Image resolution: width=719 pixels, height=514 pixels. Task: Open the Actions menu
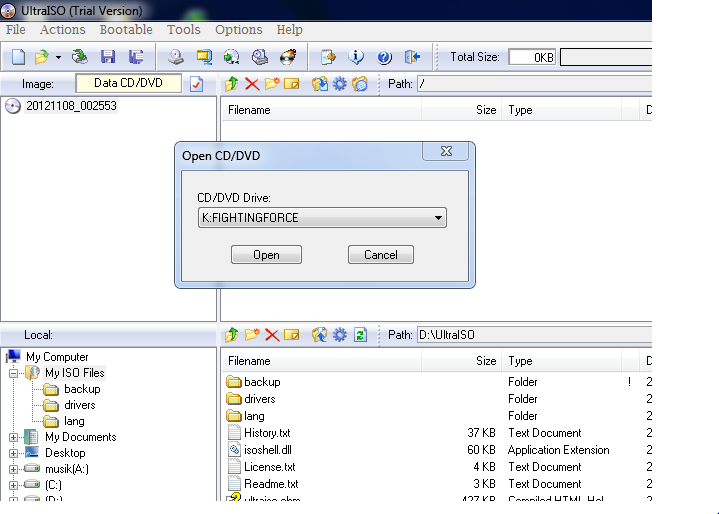point(62,30)
